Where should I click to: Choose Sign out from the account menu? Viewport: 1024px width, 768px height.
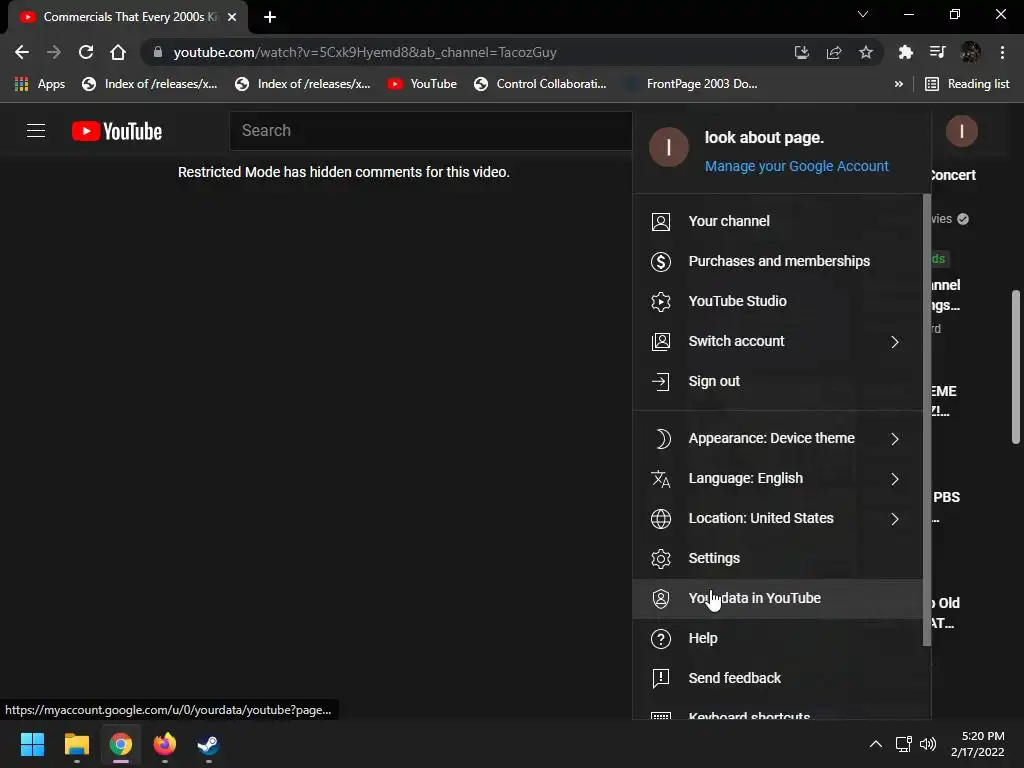777,381
